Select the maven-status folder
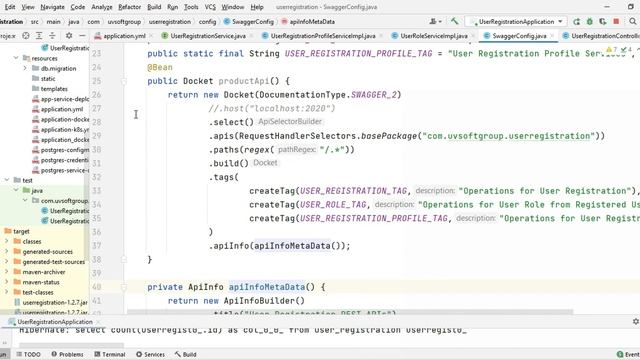Image resolution: width=640 pixels, height=360 pixels. [x=41, y=282]
